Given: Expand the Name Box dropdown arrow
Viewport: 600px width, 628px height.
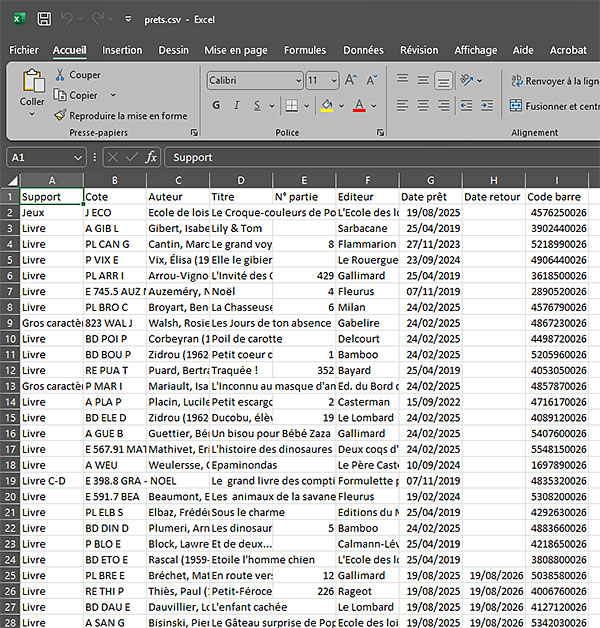Looking at the screenshot, I should point(79,157).
